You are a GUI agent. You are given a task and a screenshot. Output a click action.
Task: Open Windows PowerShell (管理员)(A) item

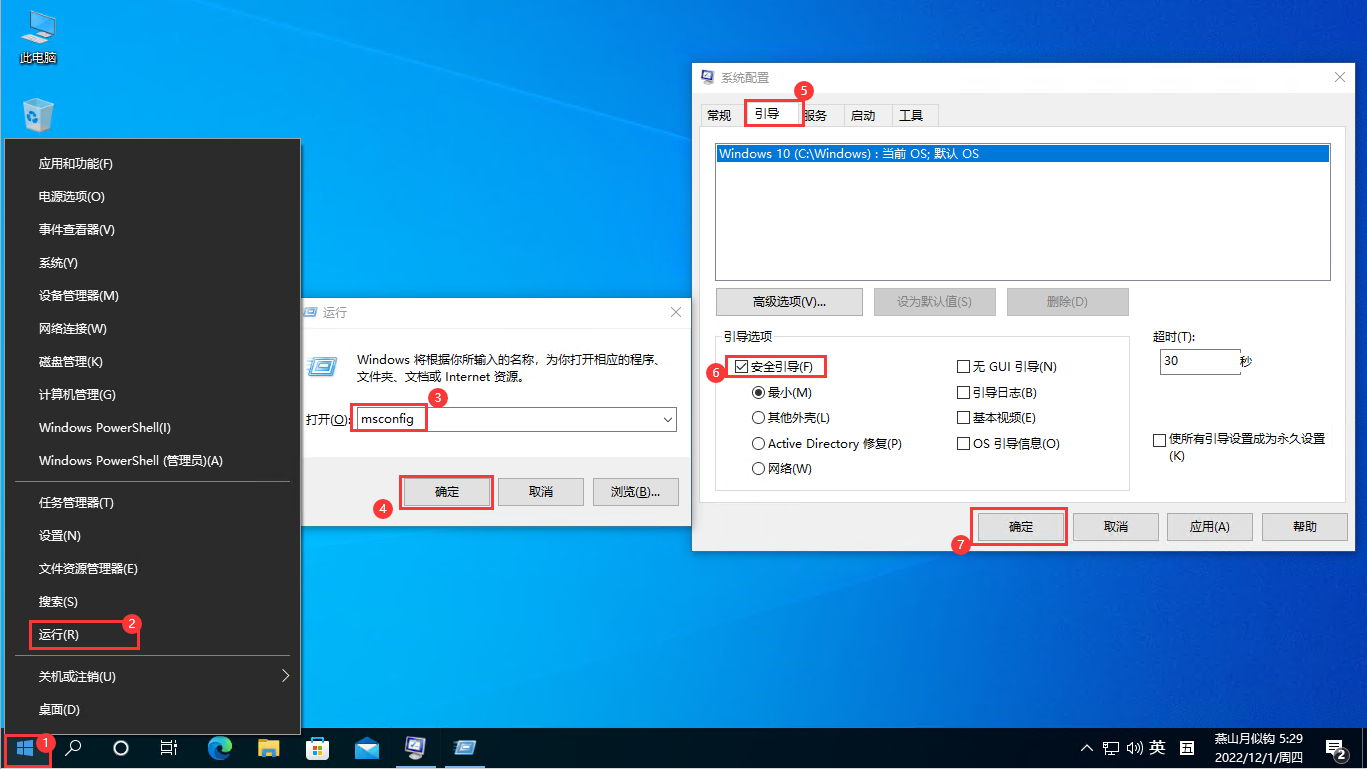[x=152, y=461]
